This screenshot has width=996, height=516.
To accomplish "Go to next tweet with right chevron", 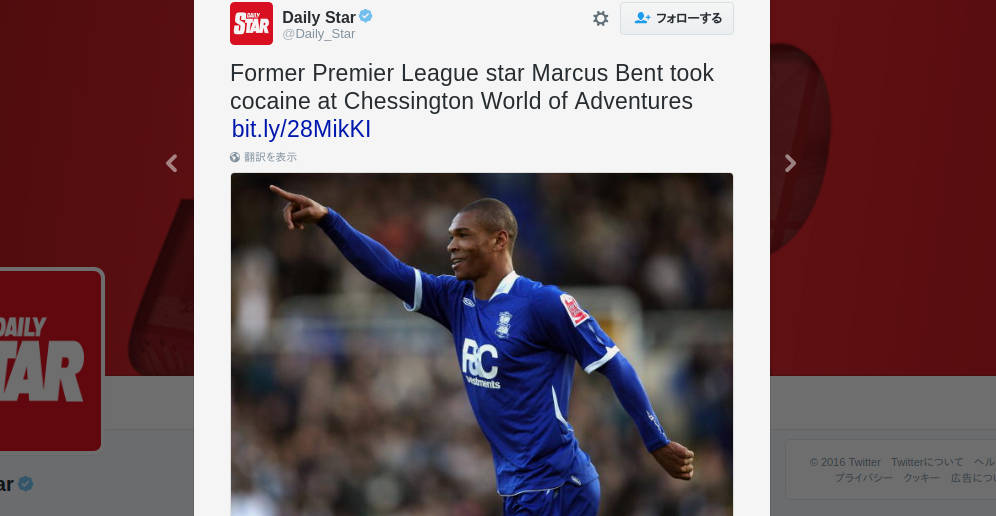I will (x=790, y=163).
